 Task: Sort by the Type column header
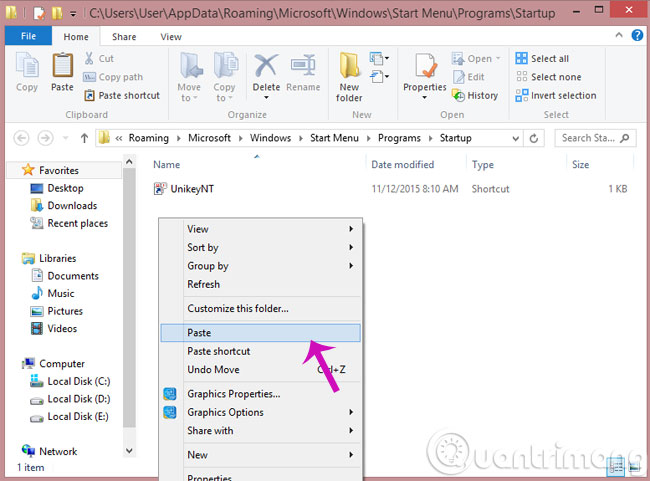[483, 165]
